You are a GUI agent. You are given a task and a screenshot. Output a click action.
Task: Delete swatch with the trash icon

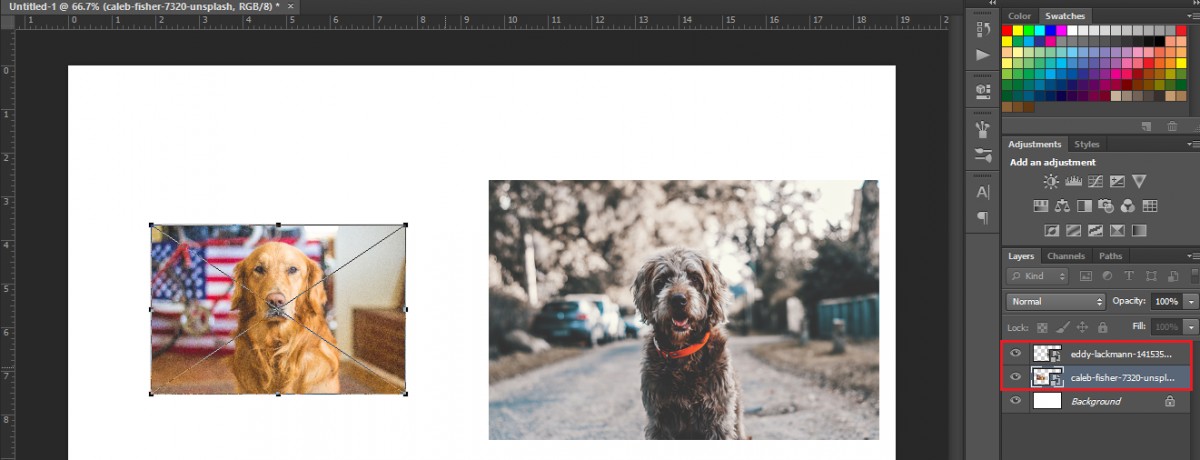tap(1172, 126)
